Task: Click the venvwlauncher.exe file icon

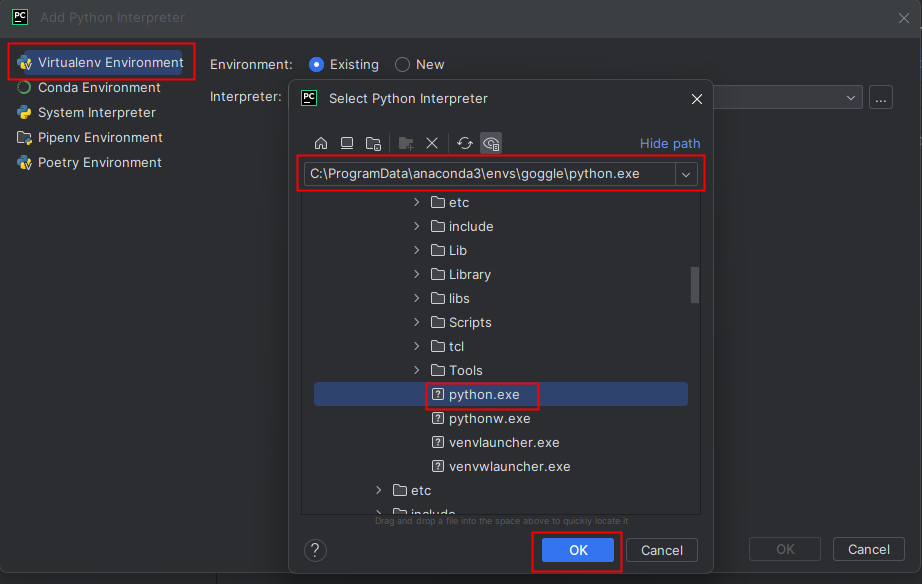Action: pos(437,466)
